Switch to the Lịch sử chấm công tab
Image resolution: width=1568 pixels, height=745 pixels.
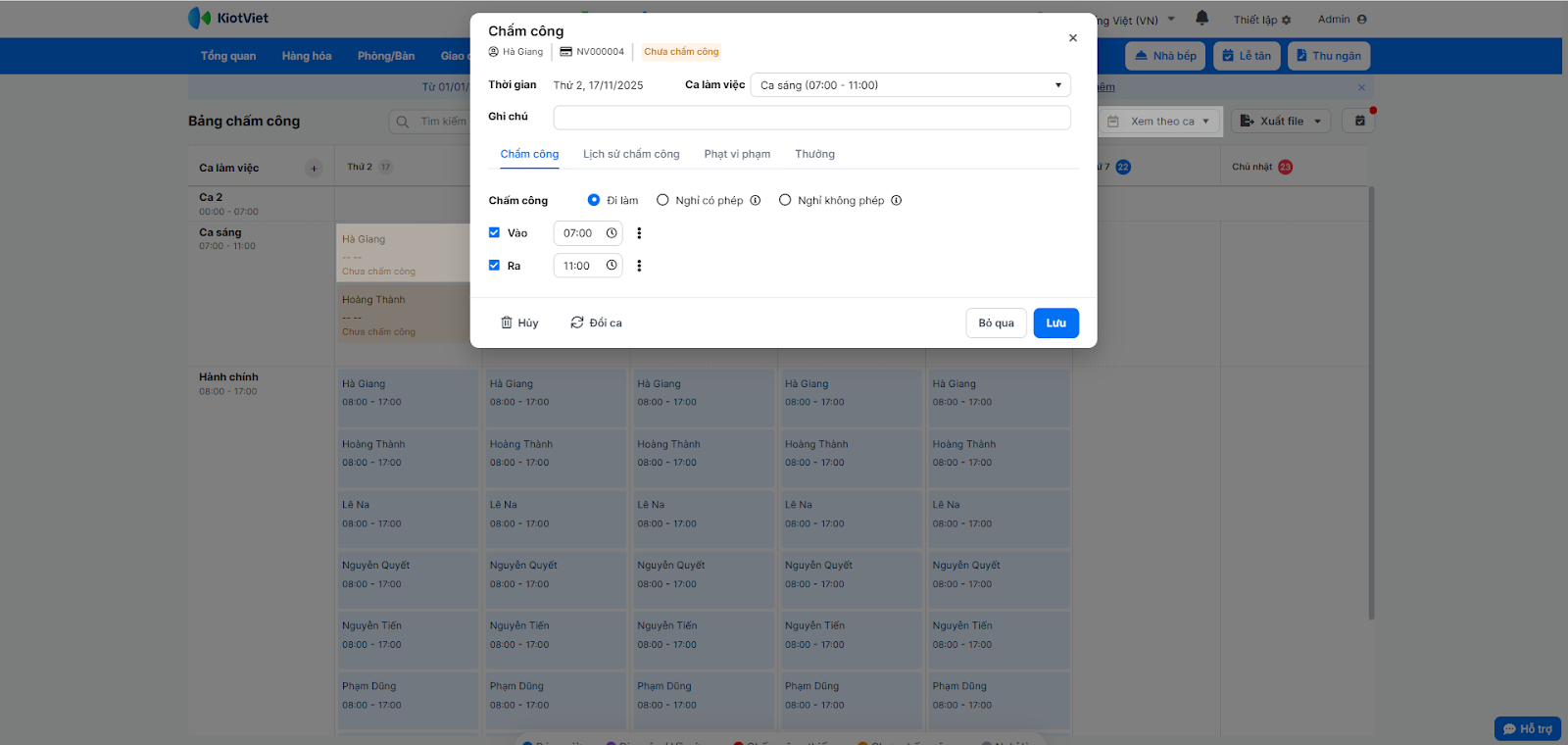[631, 155]
